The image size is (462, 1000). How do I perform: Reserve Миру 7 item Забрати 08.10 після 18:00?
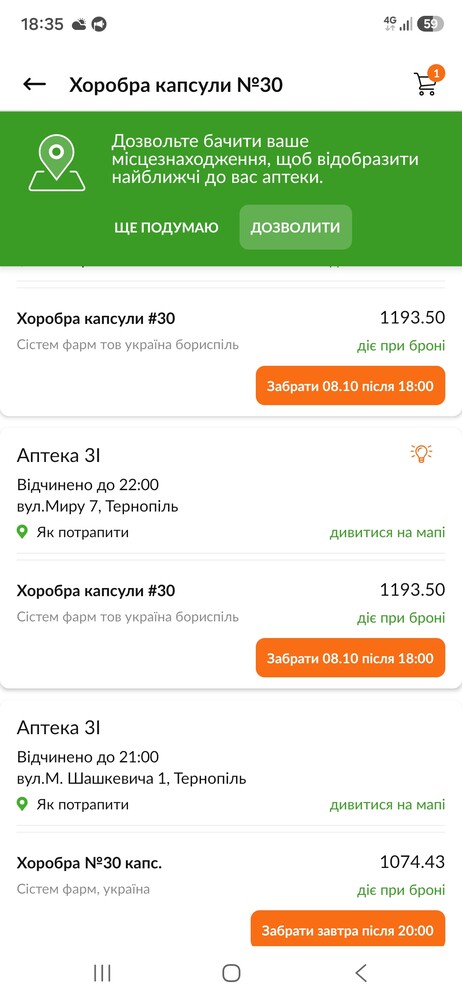click(350, 658)
